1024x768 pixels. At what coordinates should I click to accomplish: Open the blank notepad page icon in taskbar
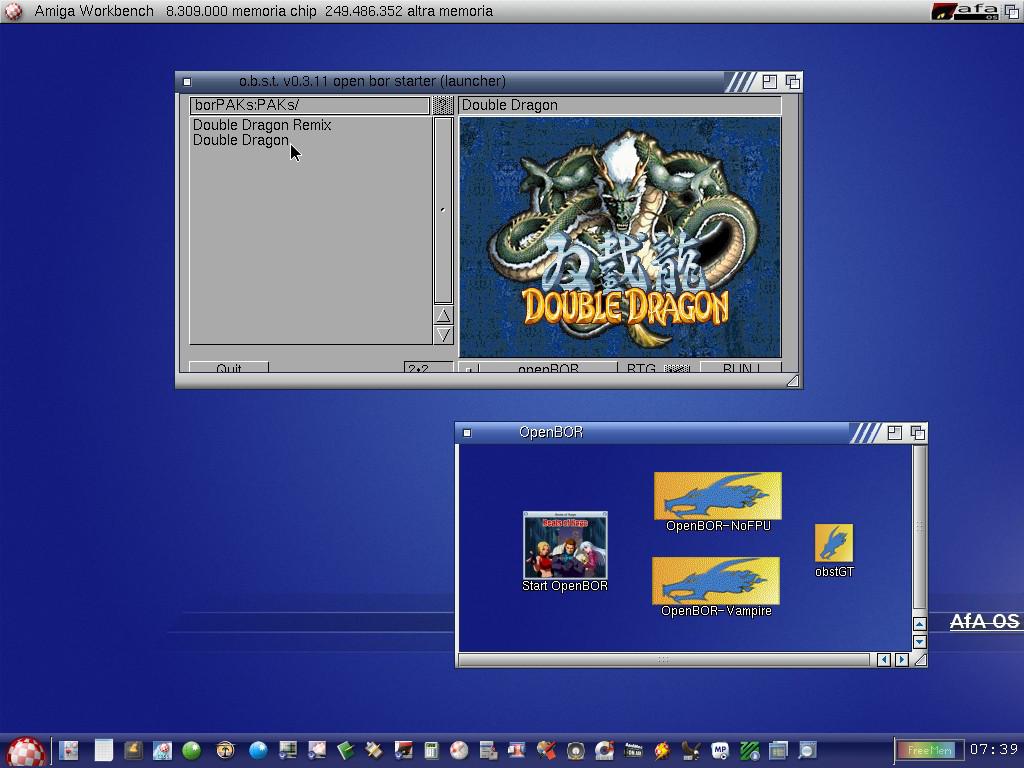point(103,750)
